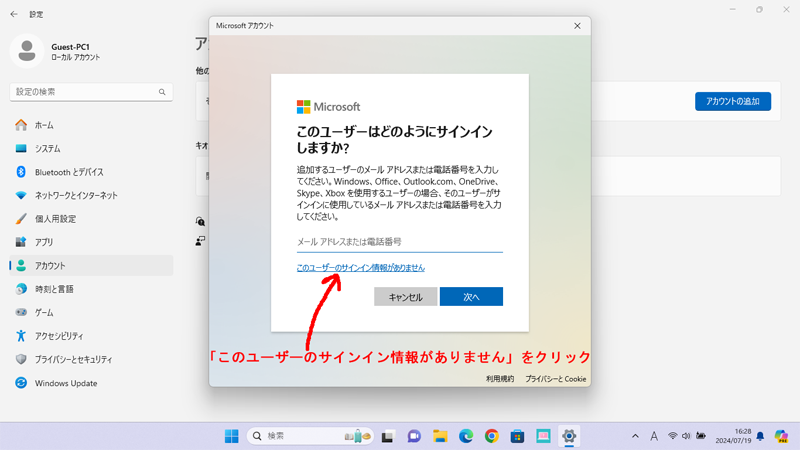Click the アカウントの追加 button
Viewport: 800px width, 450px height.
[x=732, y=102]
